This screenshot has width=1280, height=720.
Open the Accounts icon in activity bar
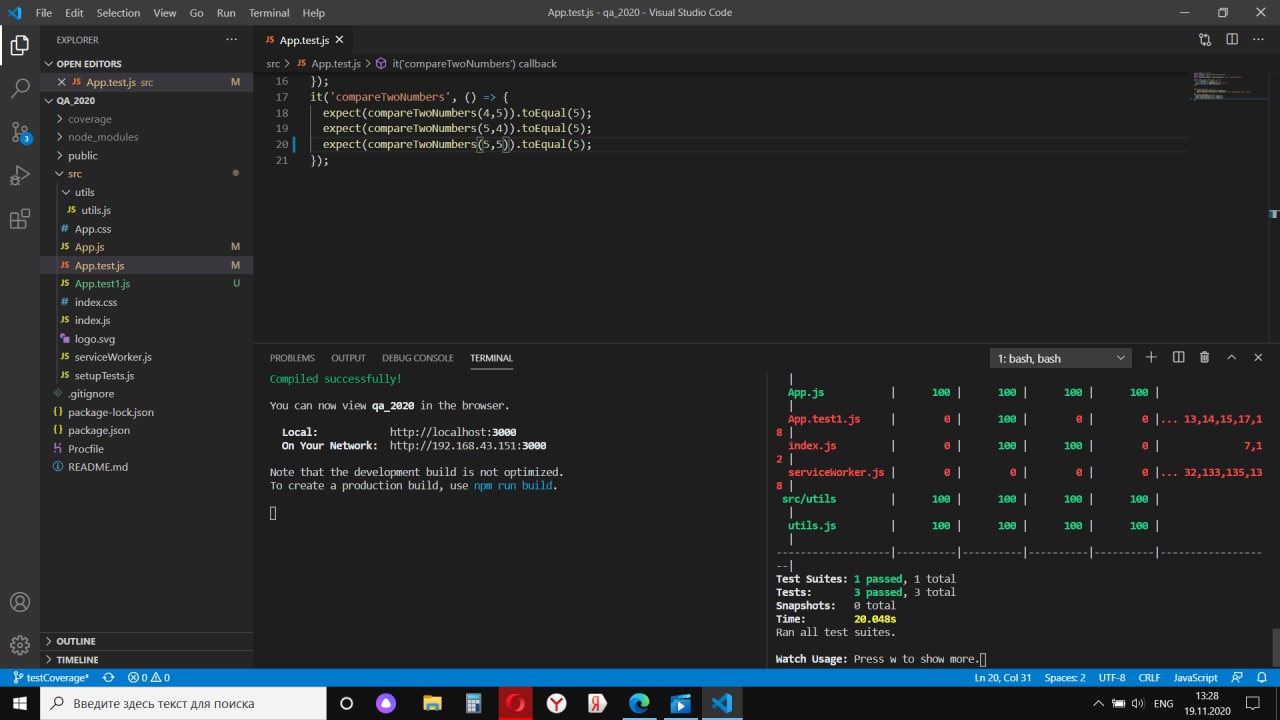[x=19, y=602]
